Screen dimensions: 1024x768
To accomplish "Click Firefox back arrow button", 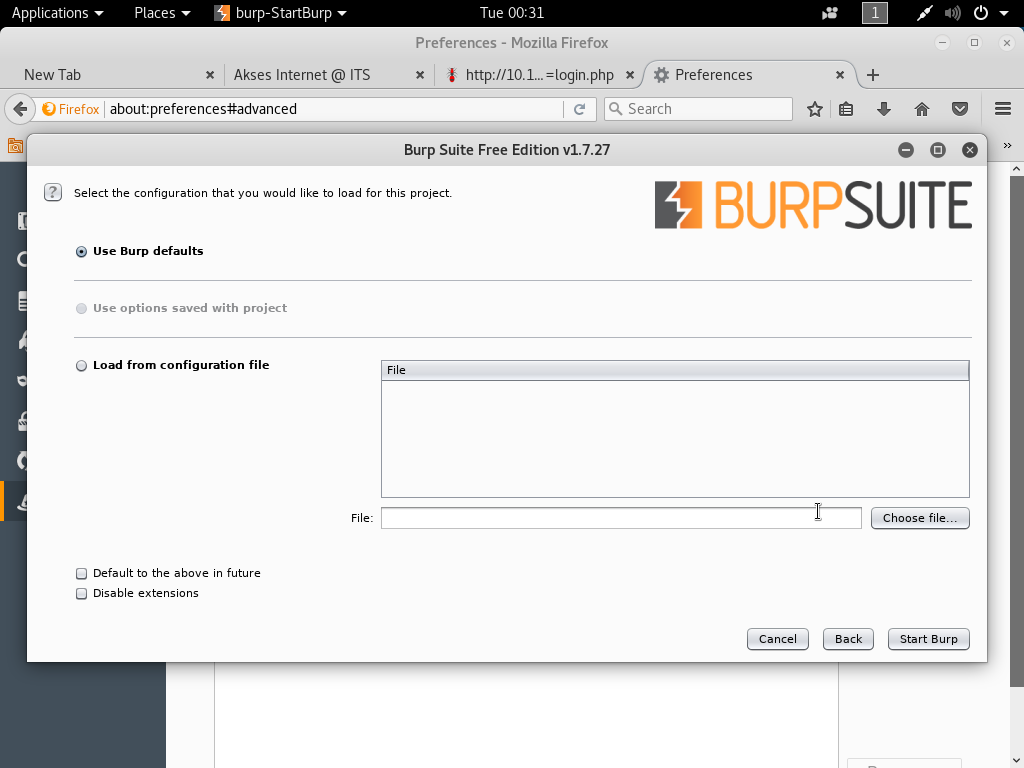I will [19, 109].
